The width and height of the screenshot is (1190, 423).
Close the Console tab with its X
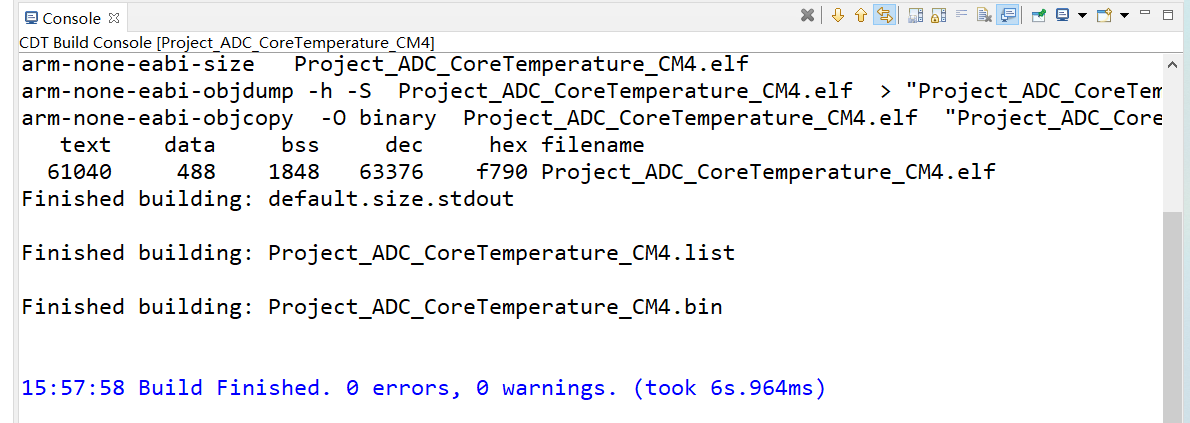(x=113, y=18)
